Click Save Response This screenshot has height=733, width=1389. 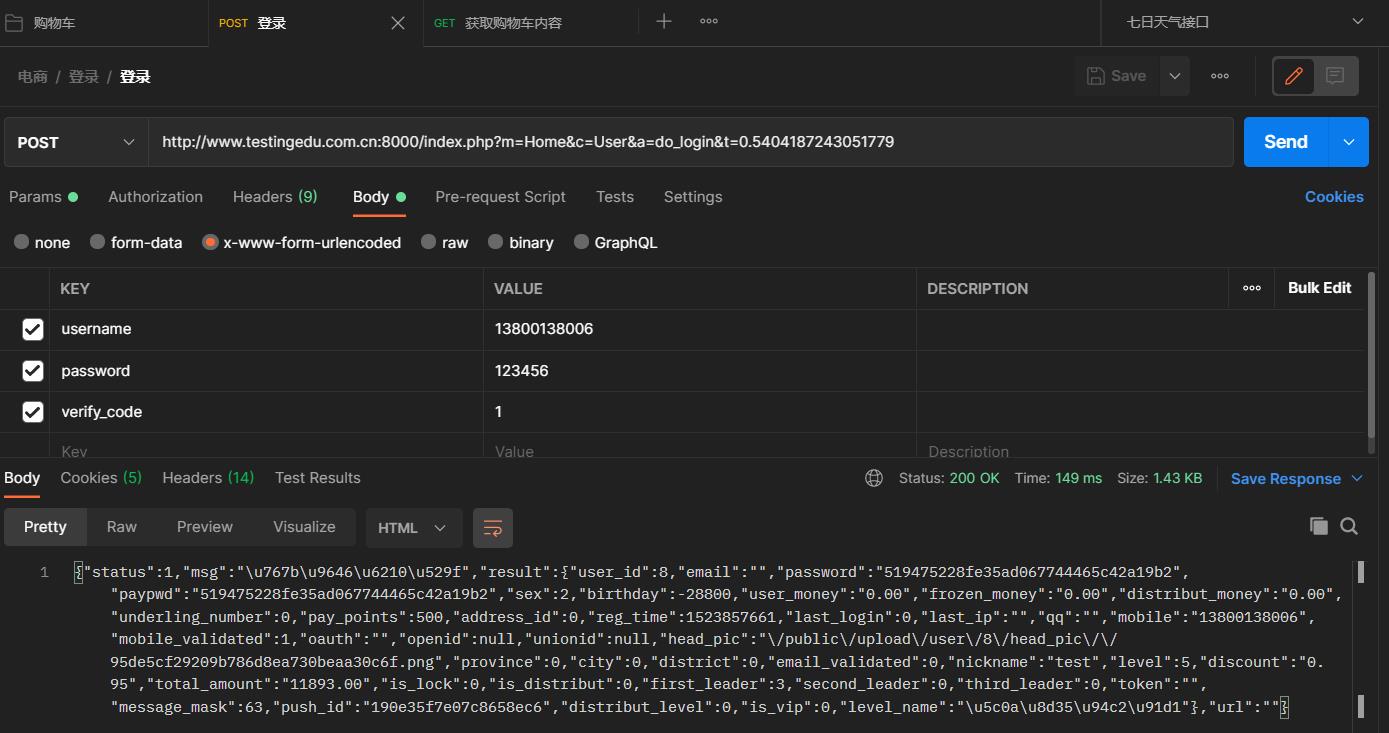pos(1285,479)
